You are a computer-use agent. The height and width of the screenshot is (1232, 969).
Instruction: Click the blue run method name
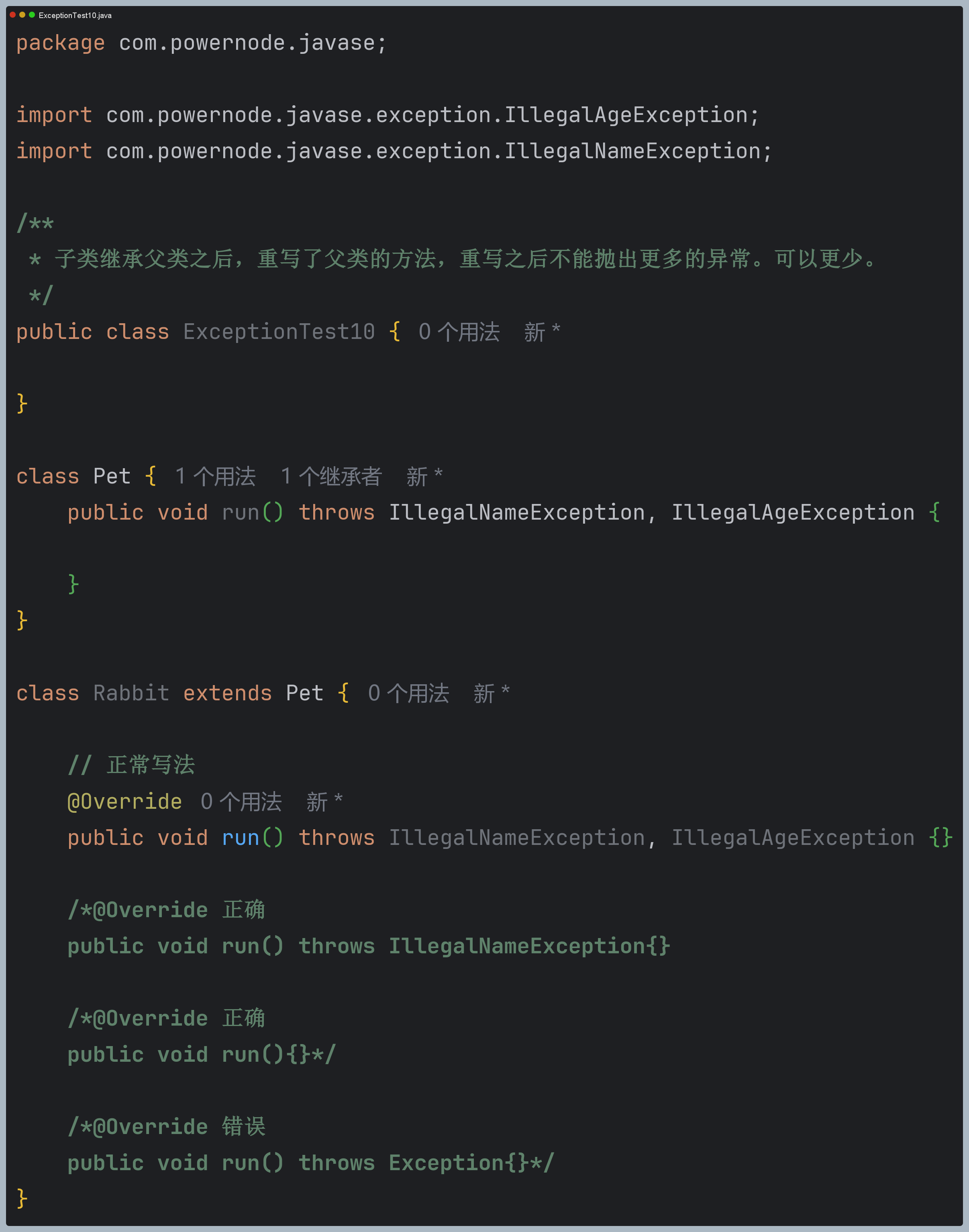point(240,838)
